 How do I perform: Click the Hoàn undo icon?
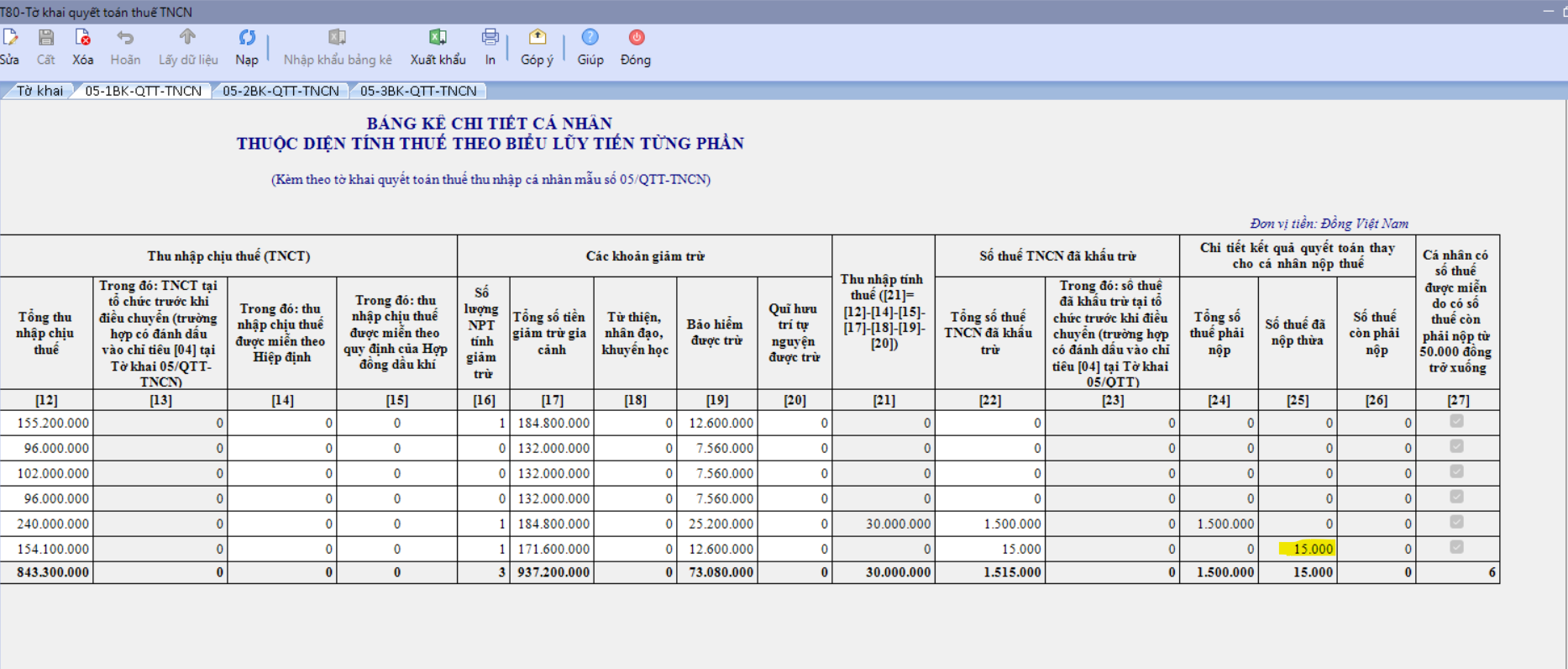pos(125,39)
